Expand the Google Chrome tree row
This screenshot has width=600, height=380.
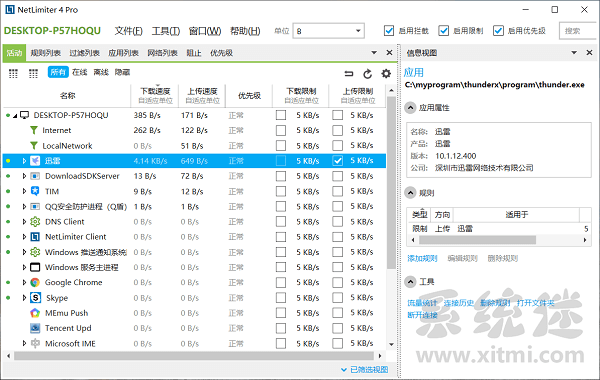(24, 282)
